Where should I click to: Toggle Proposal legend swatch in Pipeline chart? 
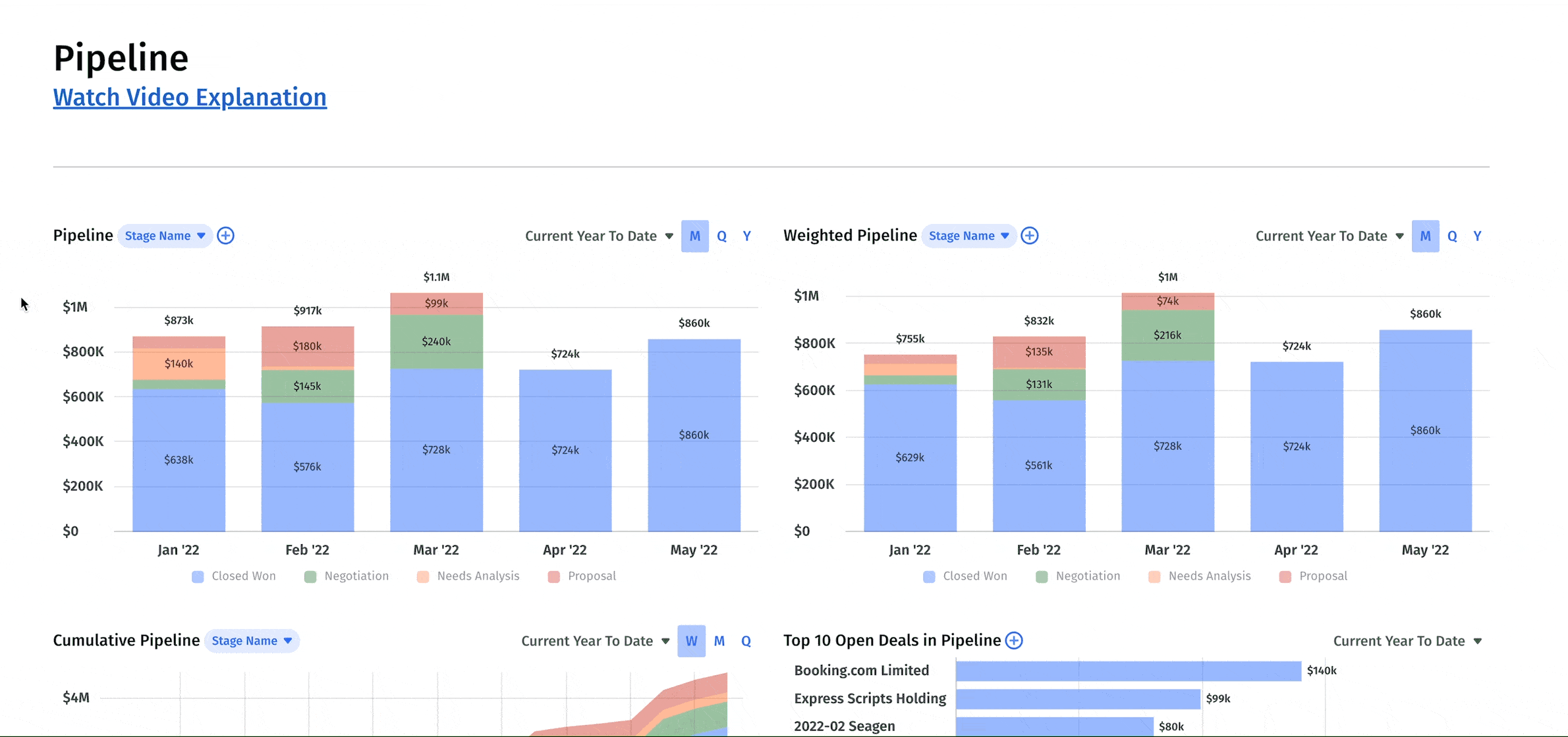click(x=554, y=577)
